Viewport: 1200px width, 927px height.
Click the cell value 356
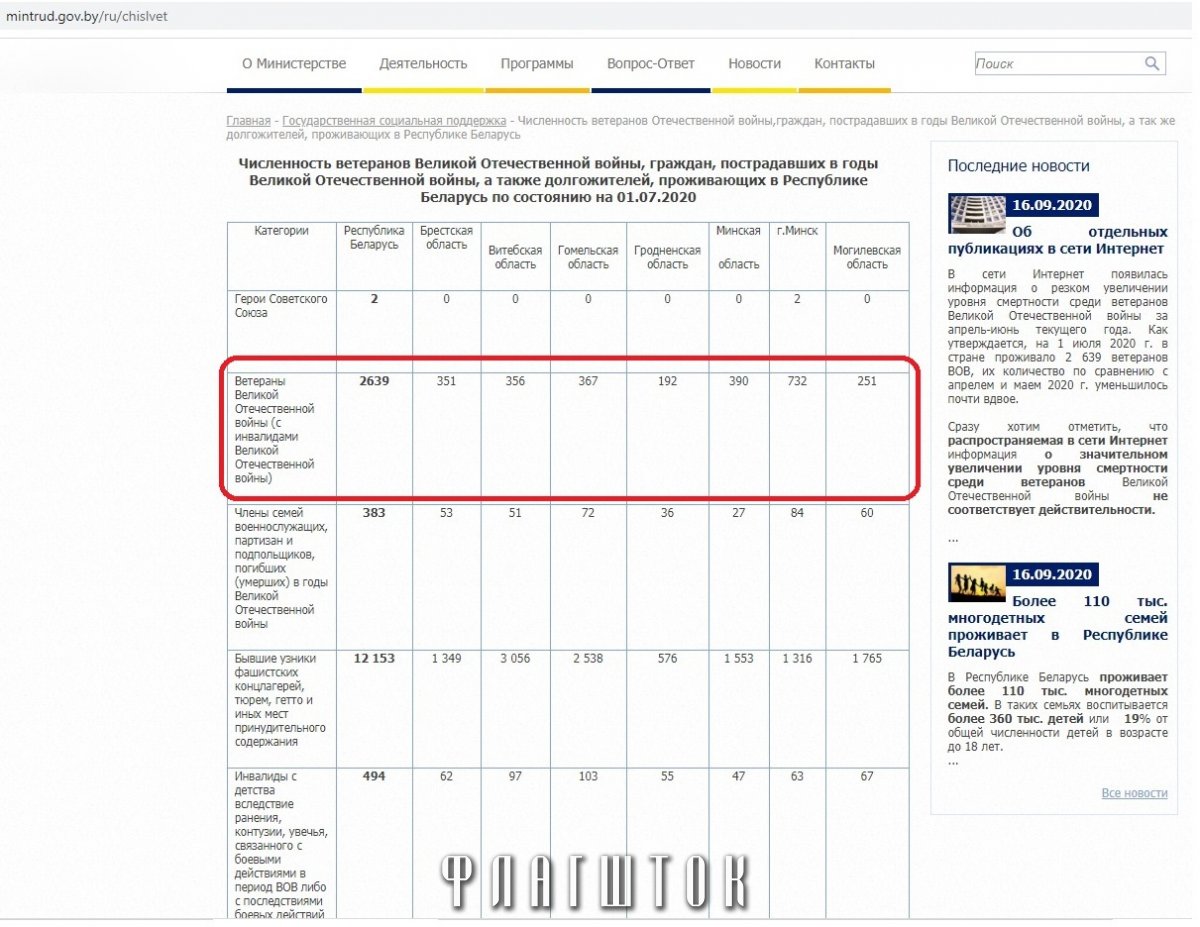point(515,381)
